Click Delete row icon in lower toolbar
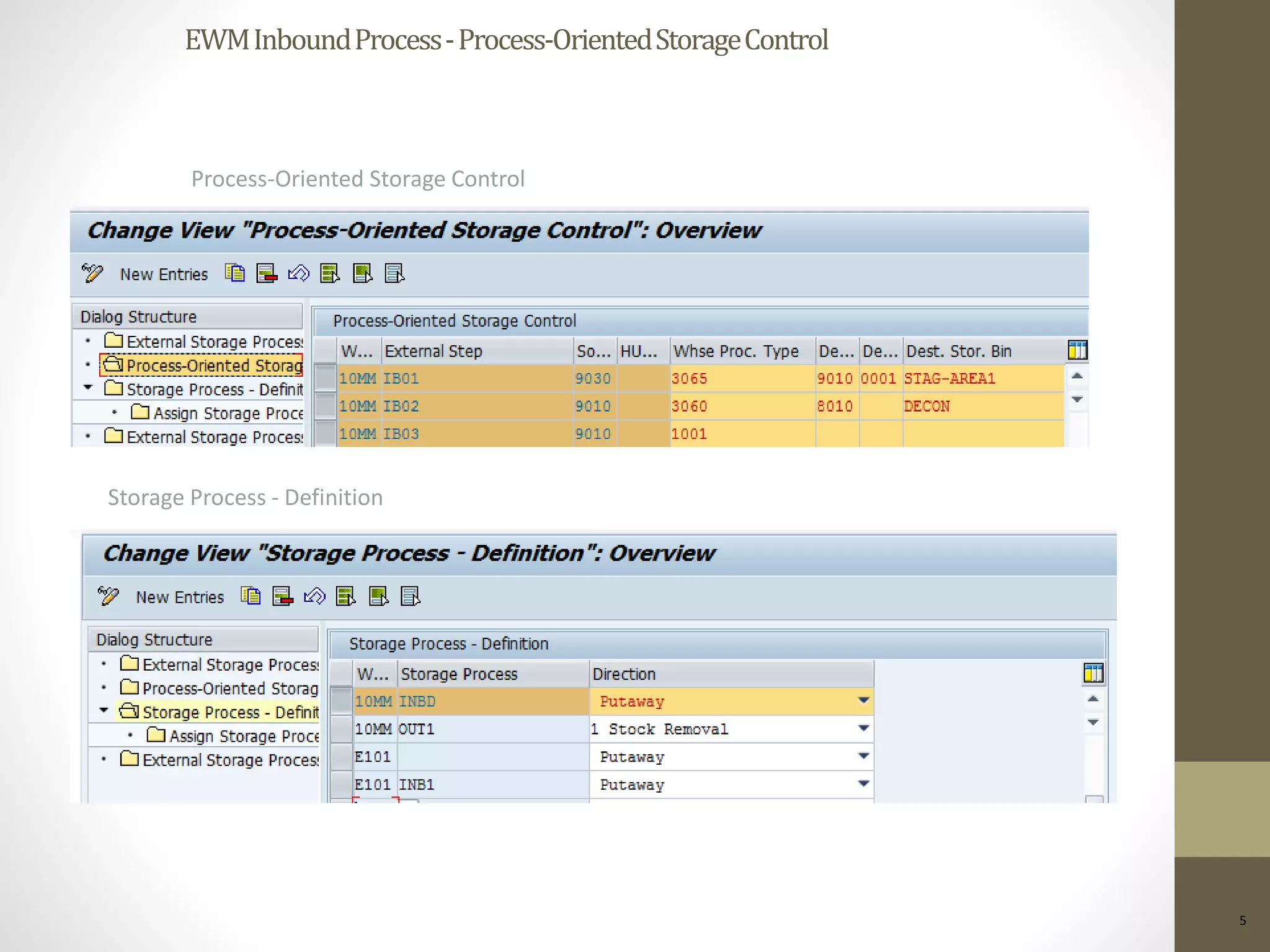Screen dimensions: 1270x952 coord(283,596)
